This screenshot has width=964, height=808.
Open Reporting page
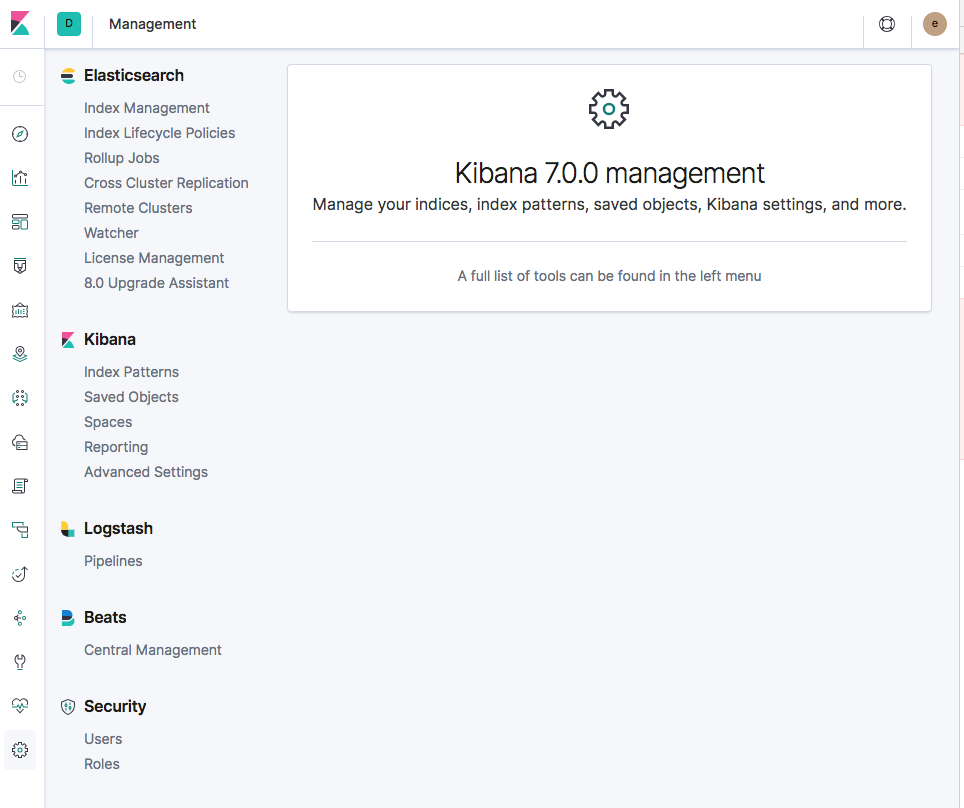point(116,447)
